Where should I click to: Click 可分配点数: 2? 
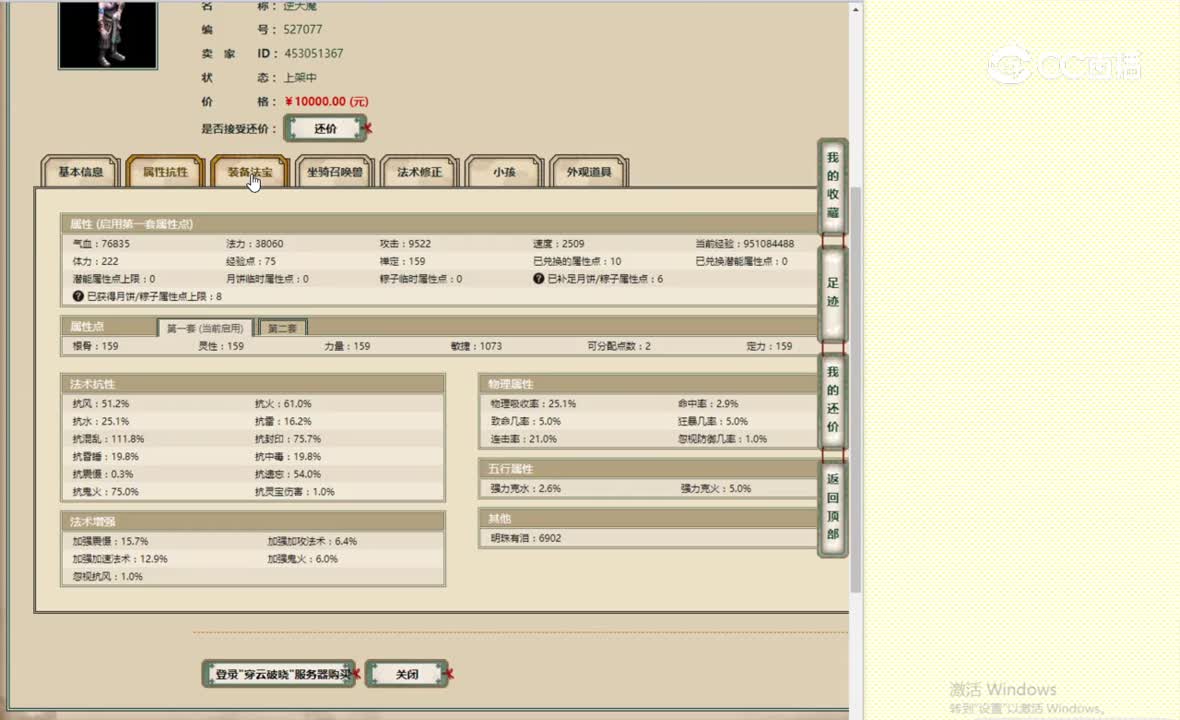619,346
